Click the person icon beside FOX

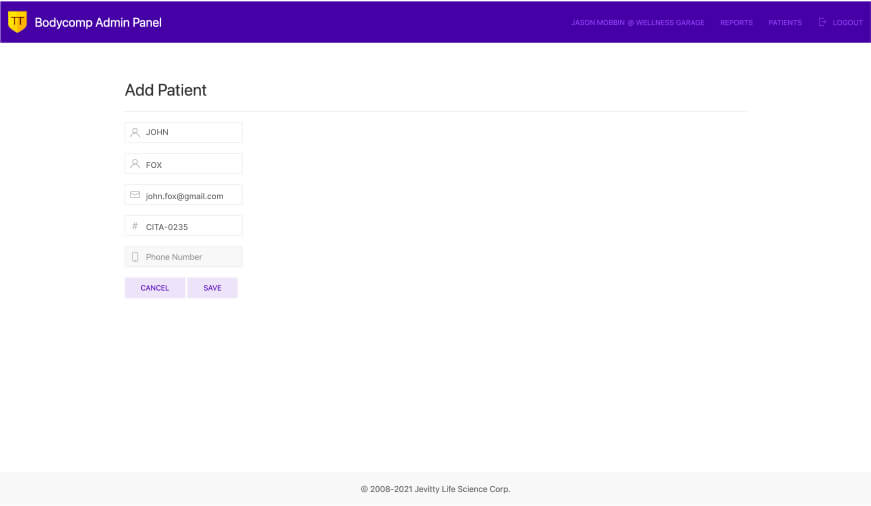point(135,164)
